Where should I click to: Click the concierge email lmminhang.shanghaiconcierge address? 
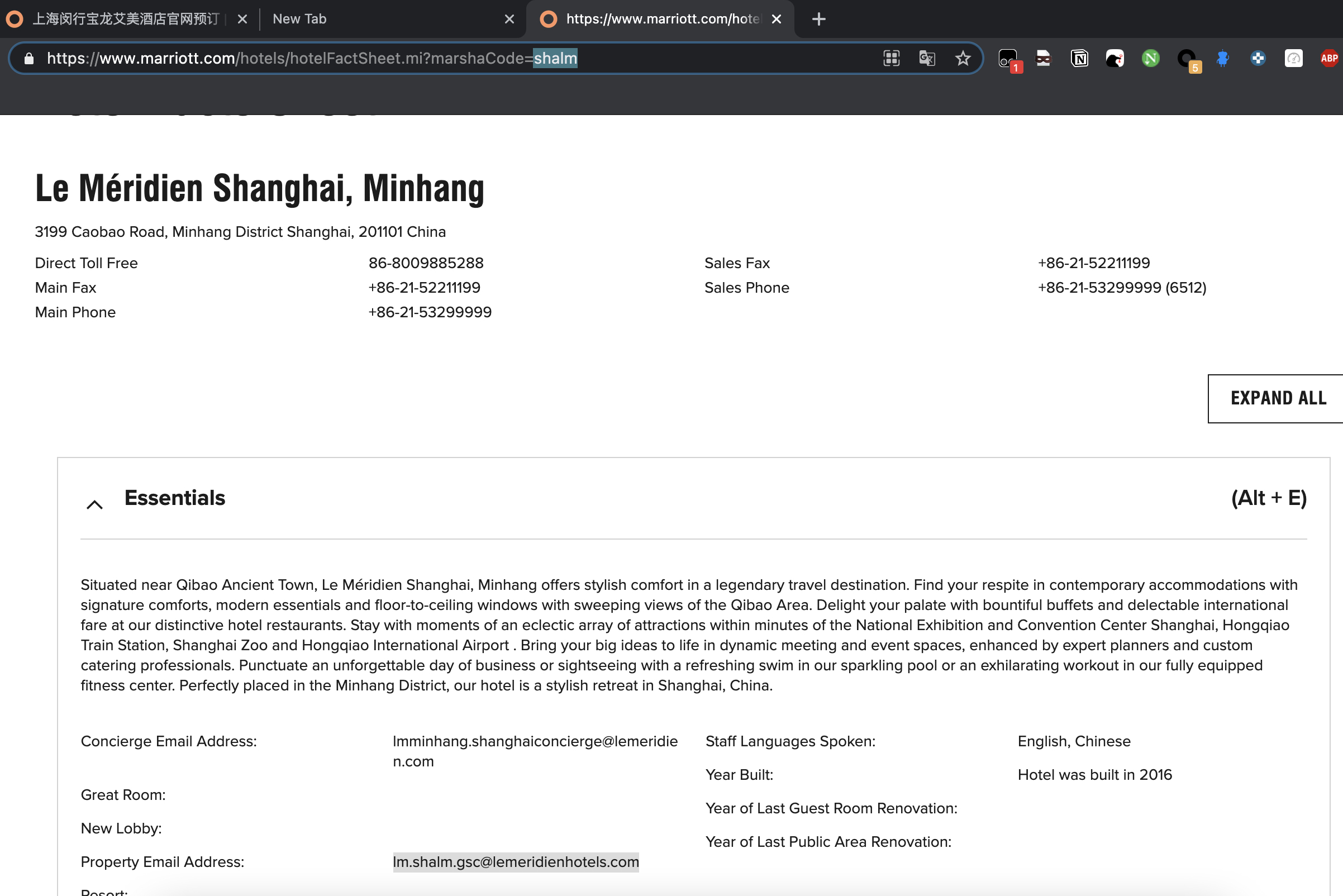(x=535, y=751)
